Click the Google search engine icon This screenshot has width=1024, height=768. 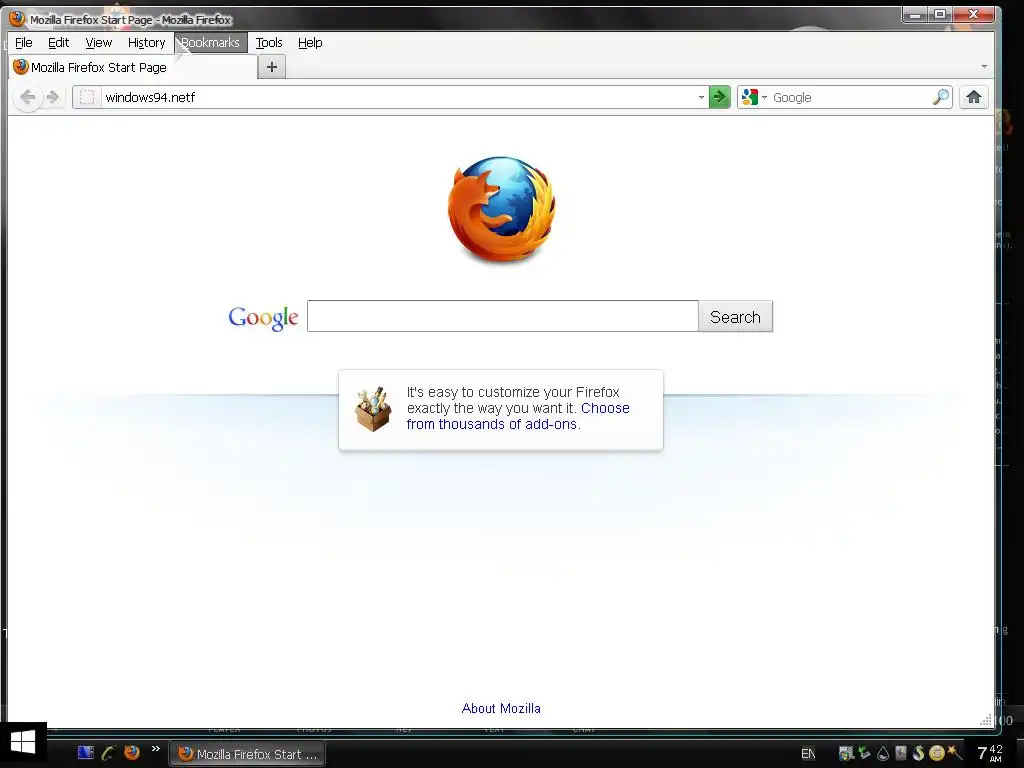(750, 97)
